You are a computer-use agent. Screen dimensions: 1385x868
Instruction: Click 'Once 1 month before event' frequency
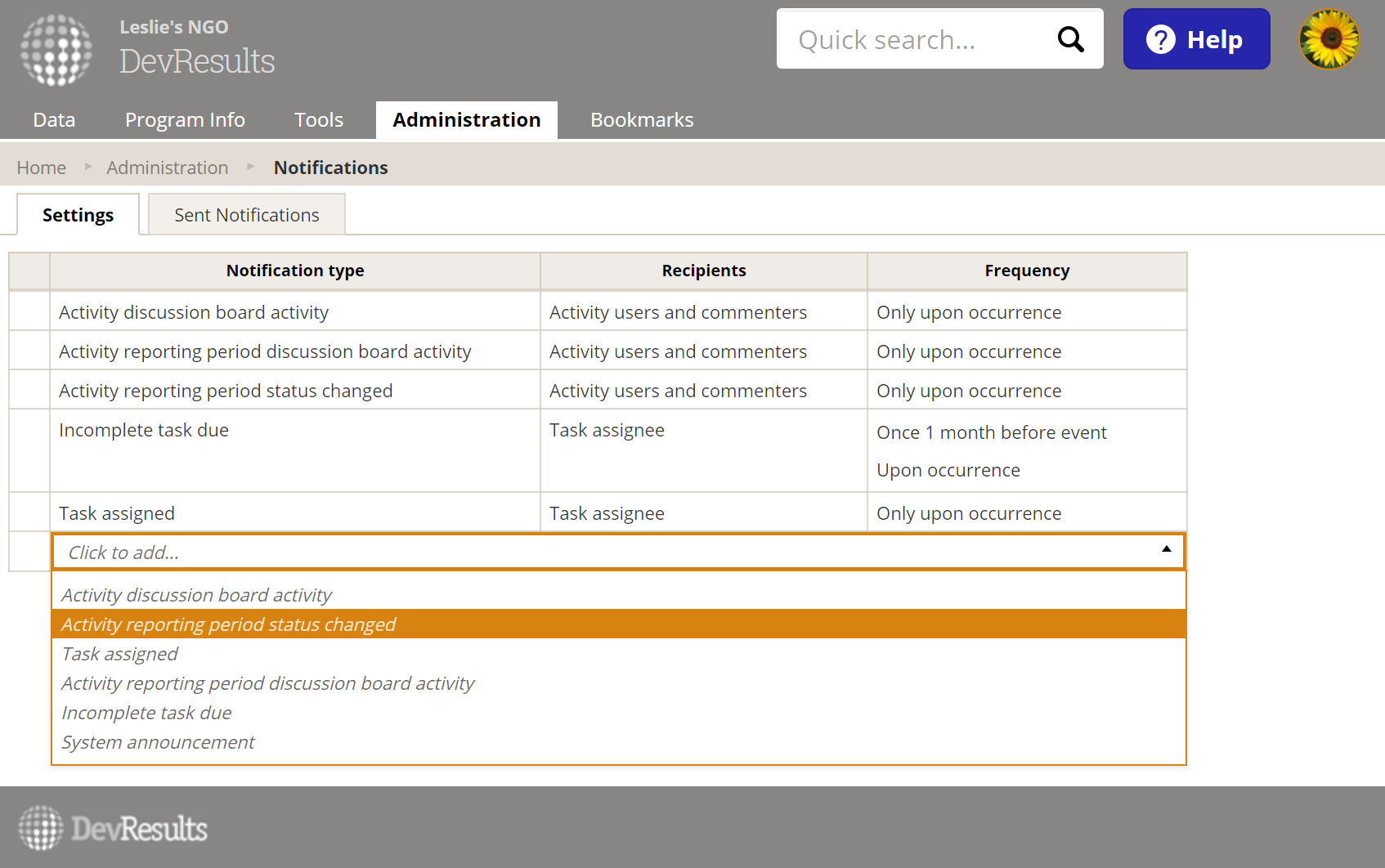point(992,432)
